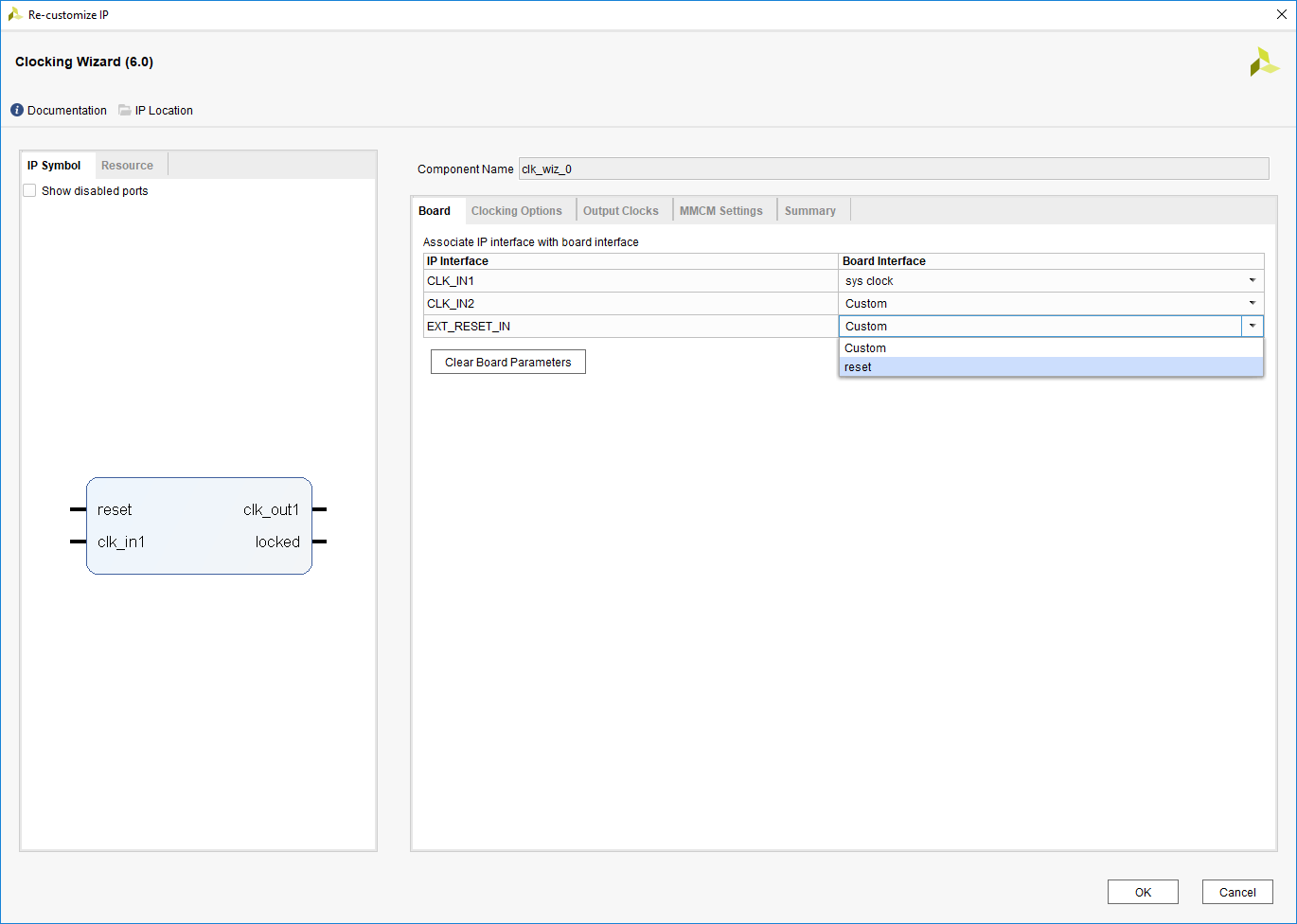This screenshot has width=1297, height=924.
Task: Close the Re-customize IP dialog
Action: coord(1282,15)
